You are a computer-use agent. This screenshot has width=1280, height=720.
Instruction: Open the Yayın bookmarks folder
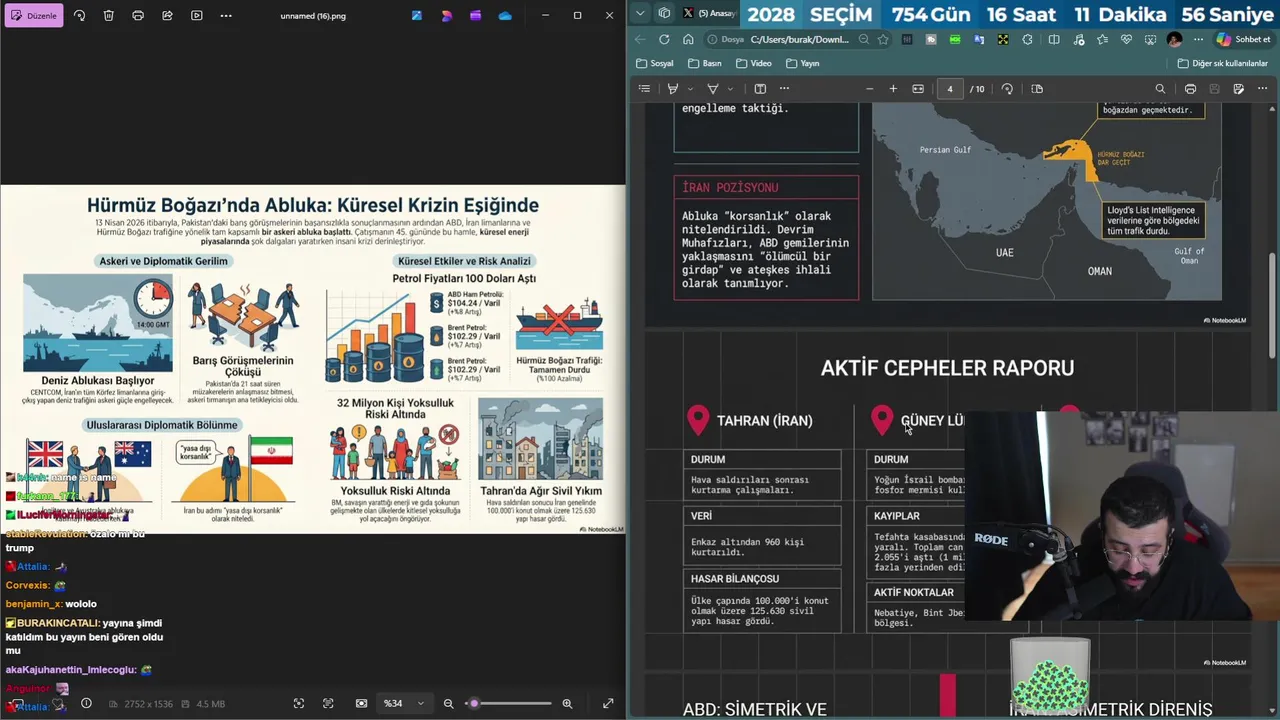[803, 63]
